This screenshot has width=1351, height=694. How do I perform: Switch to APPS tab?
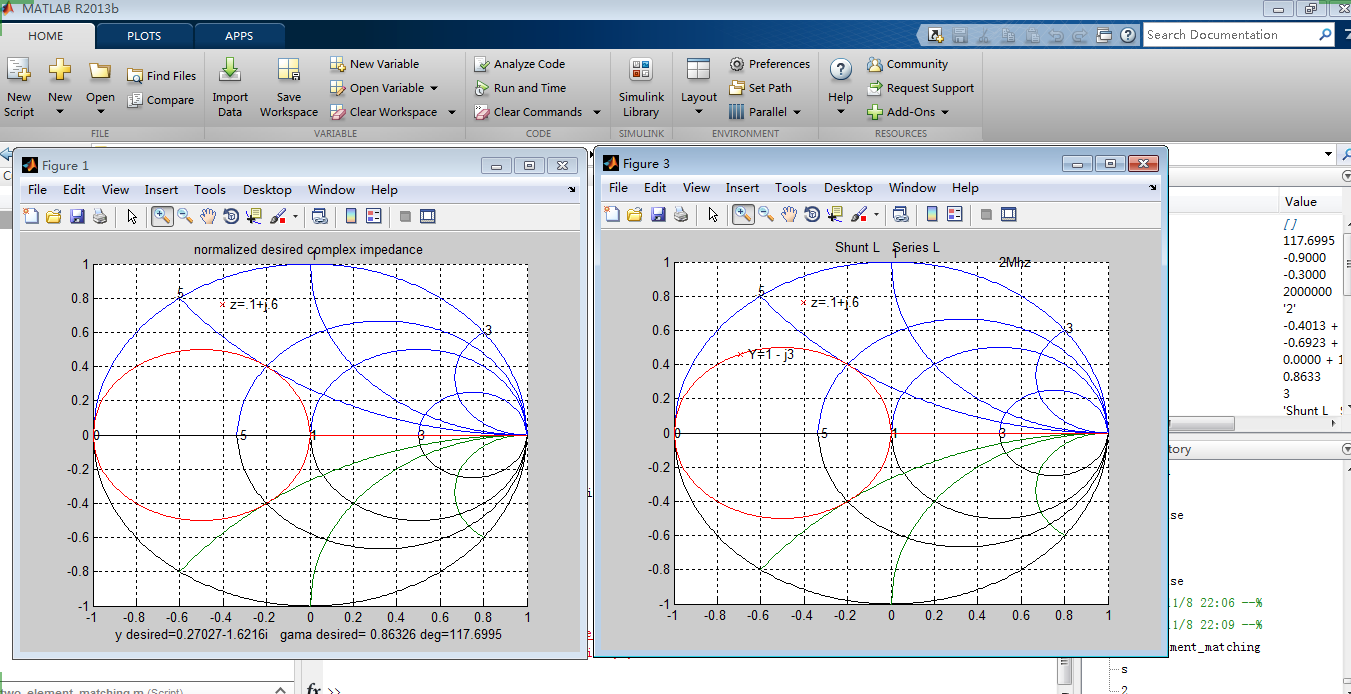point(239,36)
